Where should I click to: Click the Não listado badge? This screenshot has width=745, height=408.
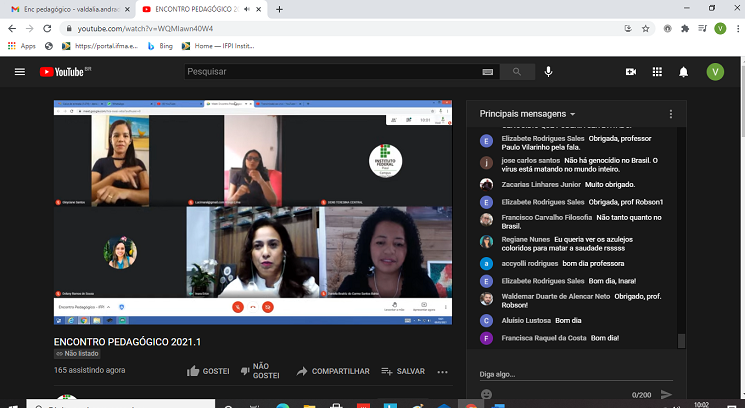click(x=77, y=353)
